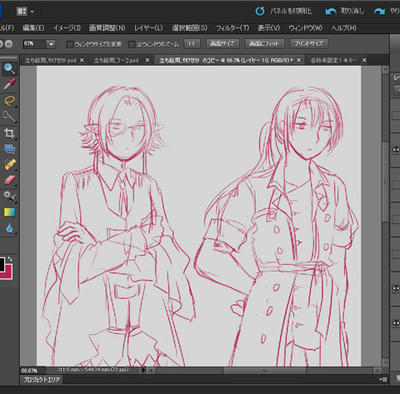Select the Eyedropper tool

coord(9,84)
